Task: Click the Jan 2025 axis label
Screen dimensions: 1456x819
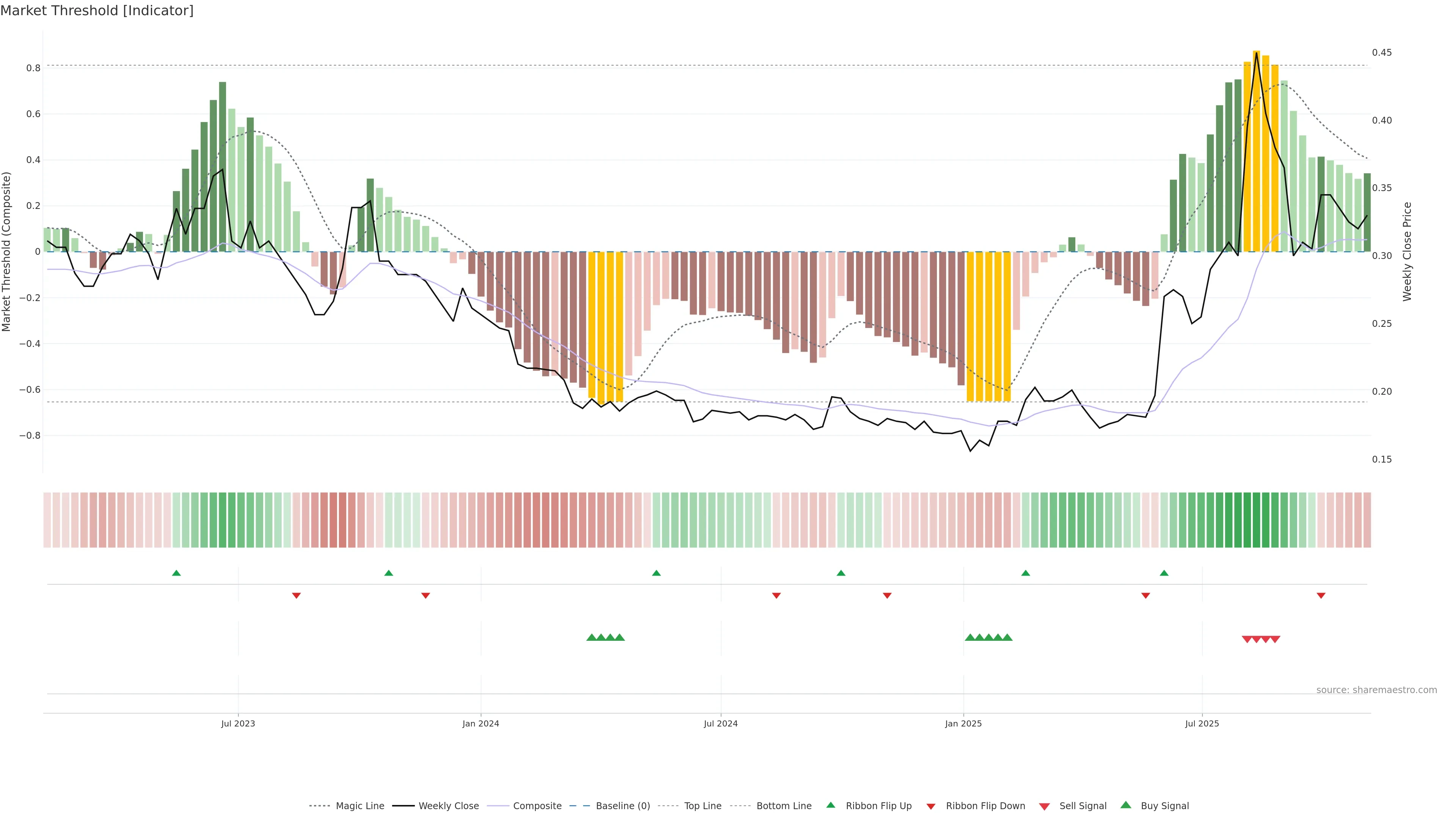Action: [x=963, y=723]
